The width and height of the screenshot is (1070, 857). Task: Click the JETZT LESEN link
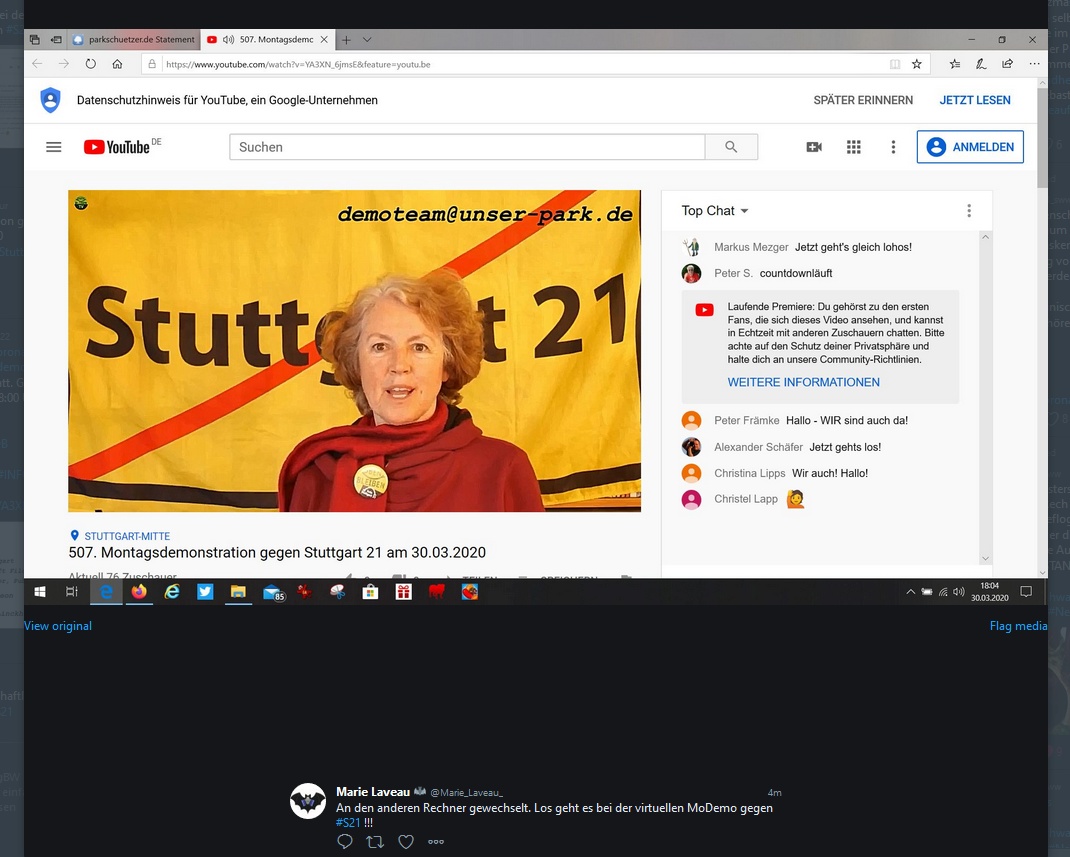[x=974, y=100]
